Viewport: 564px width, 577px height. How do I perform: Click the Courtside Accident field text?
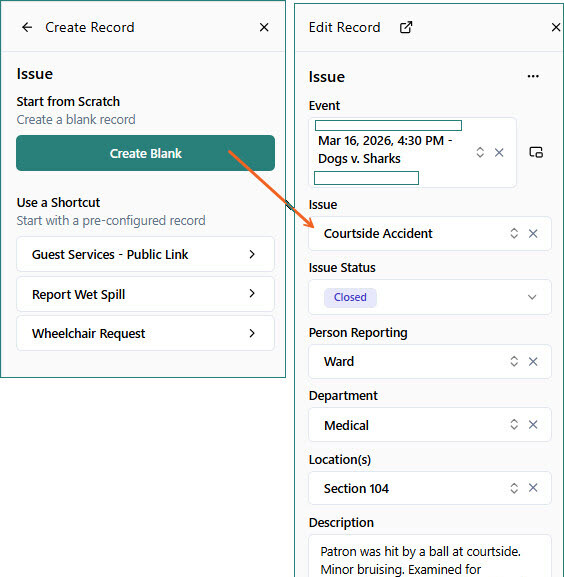pos(378,234)
